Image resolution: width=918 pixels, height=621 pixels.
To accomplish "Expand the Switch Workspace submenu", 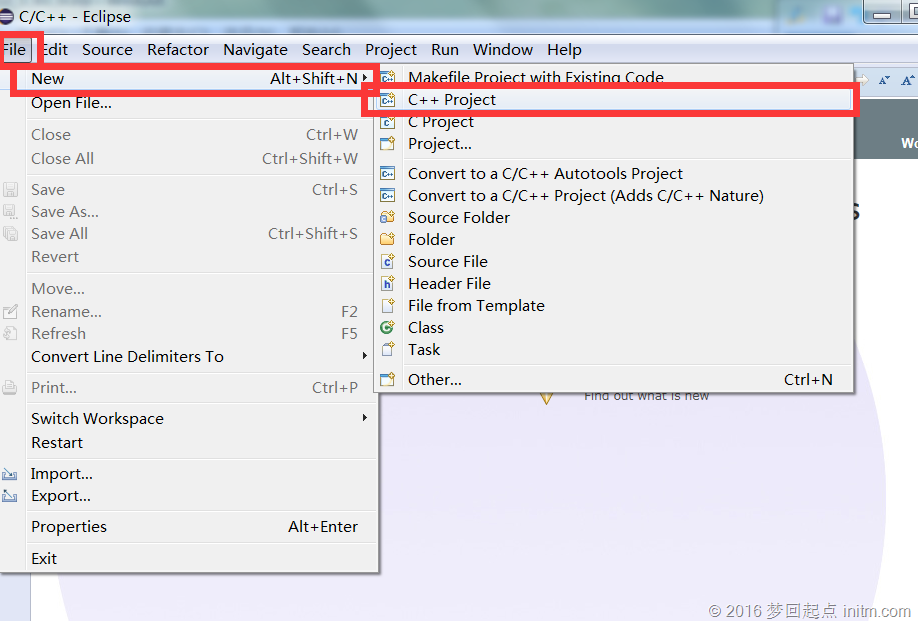I will click(x=199, y=419).
